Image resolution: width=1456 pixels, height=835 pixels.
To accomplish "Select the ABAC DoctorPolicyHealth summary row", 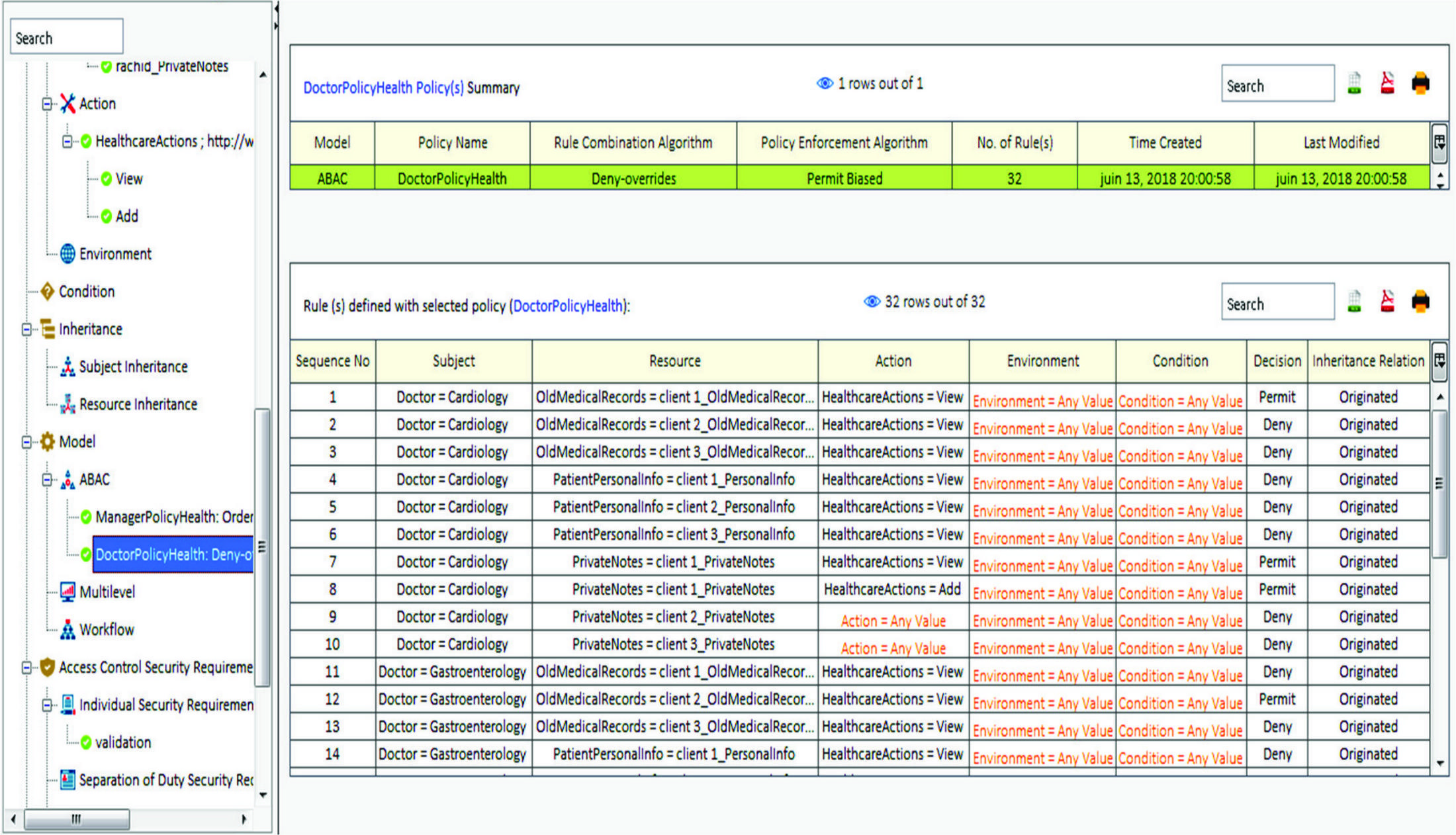I will [x=860, y=179].
